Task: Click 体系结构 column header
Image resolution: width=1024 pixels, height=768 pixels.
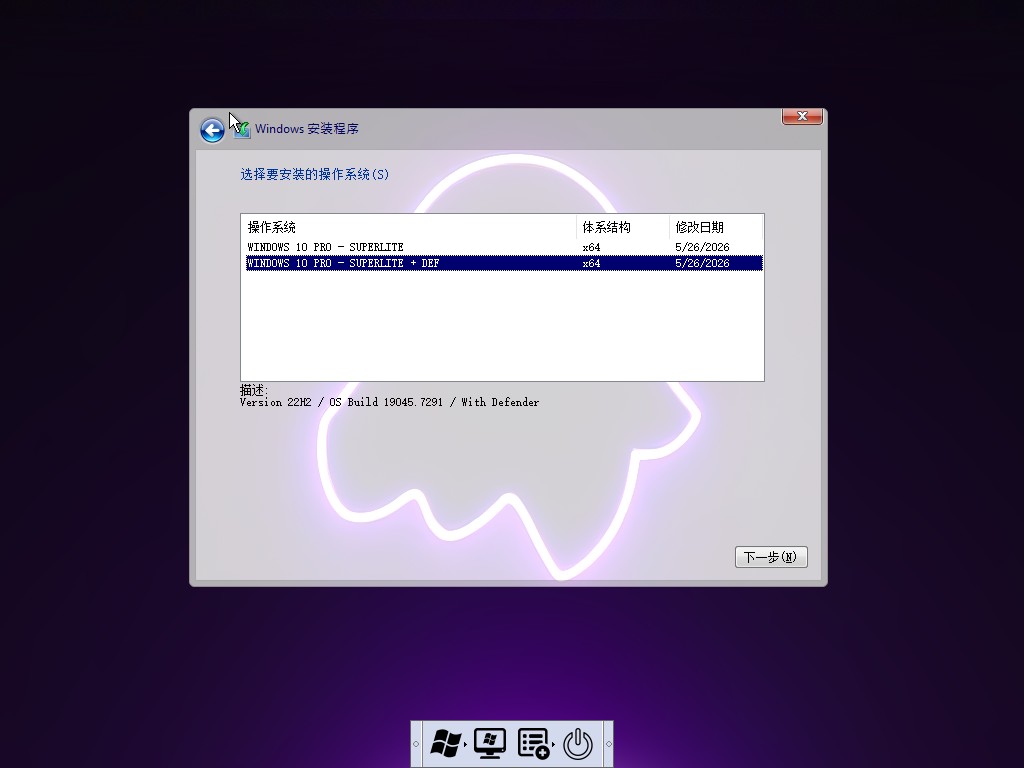Action: (623, 227)
